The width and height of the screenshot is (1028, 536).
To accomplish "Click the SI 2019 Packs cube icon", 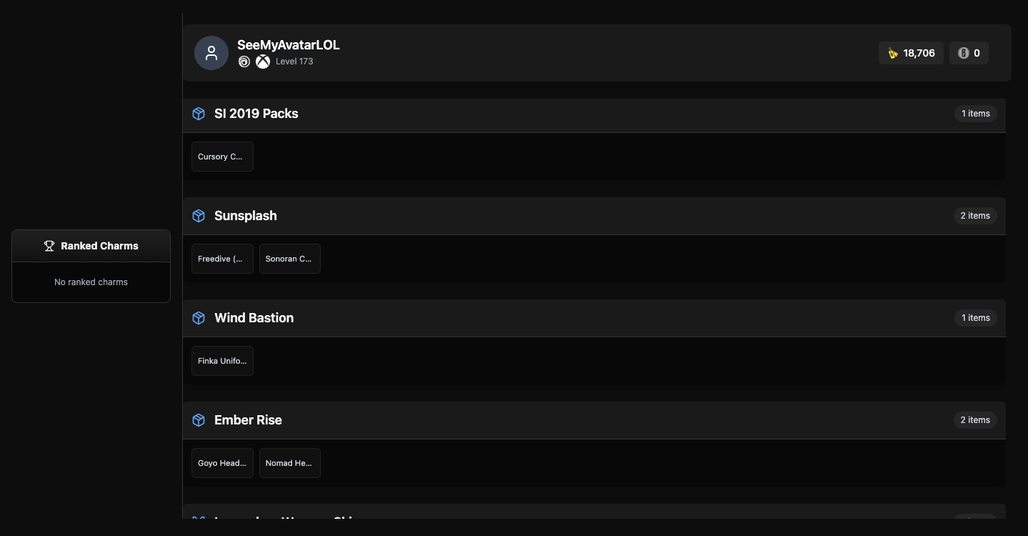I will (x=199, y=113).
